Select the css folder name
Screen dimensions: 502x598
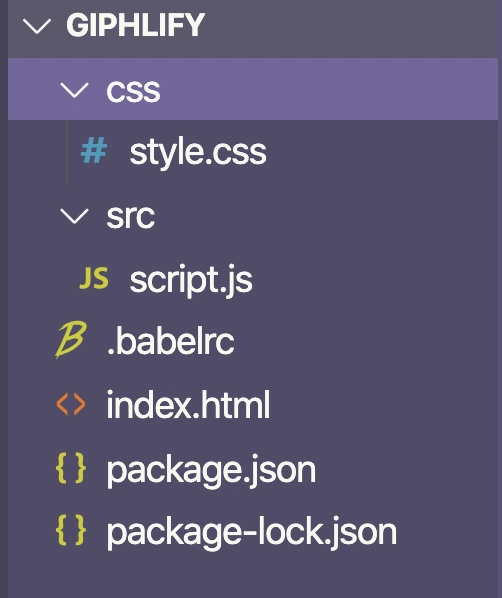[133, 91]
